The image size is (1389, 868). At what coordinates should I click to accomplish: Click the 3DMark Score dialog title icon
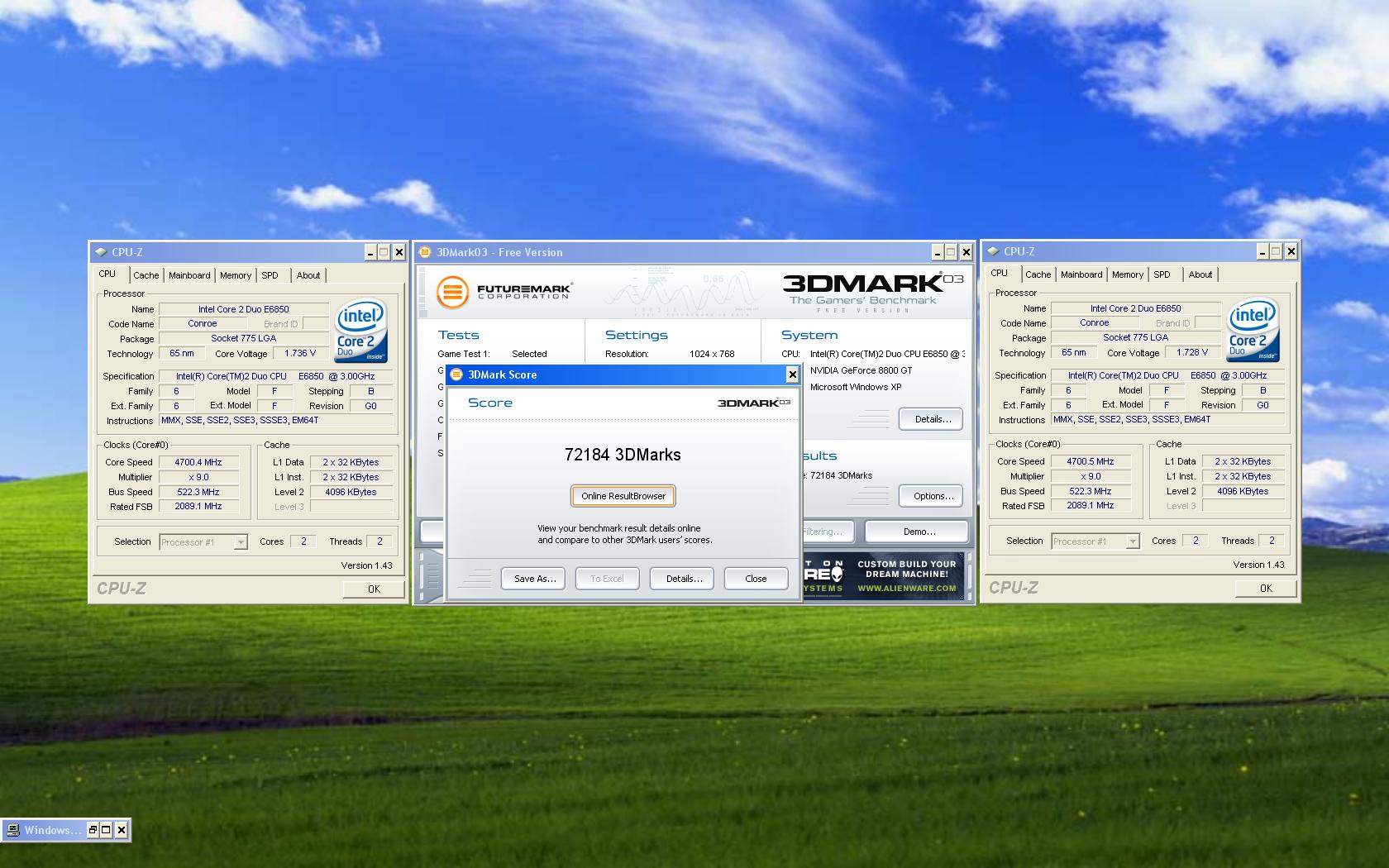456,374
